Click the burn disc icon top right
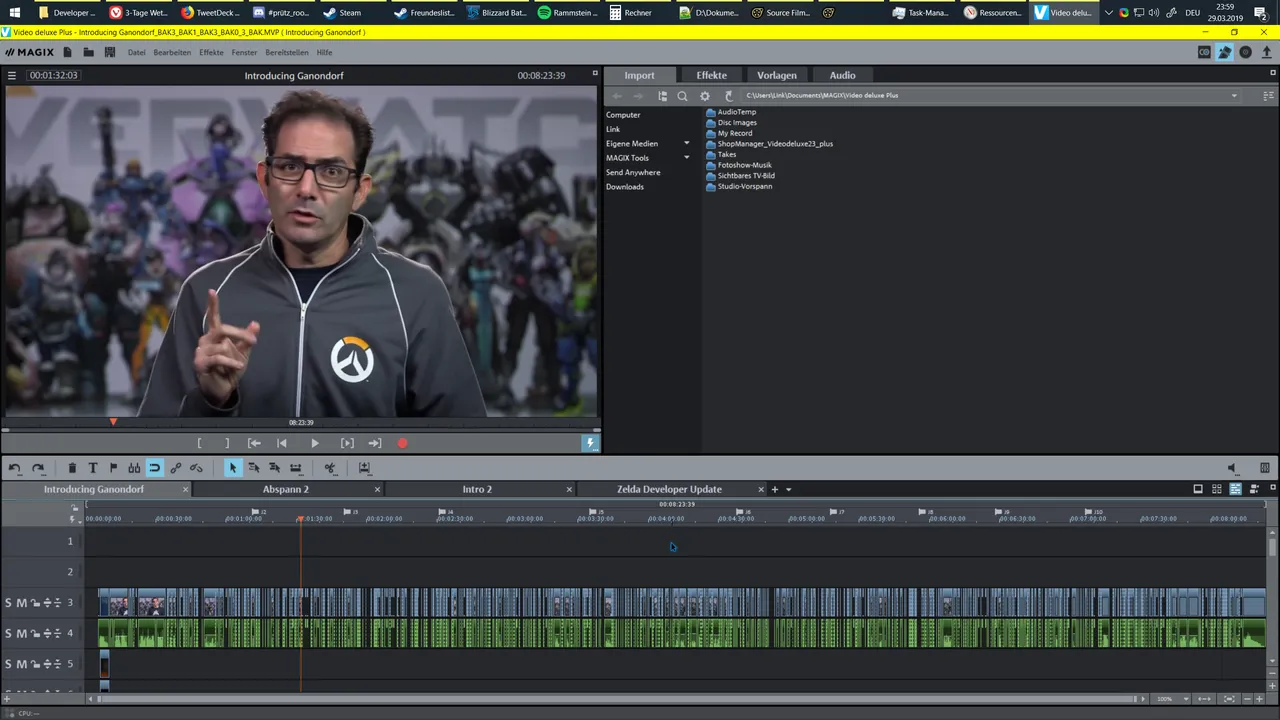Screen dimensions: 1280x720 [x=1245, y=52]
